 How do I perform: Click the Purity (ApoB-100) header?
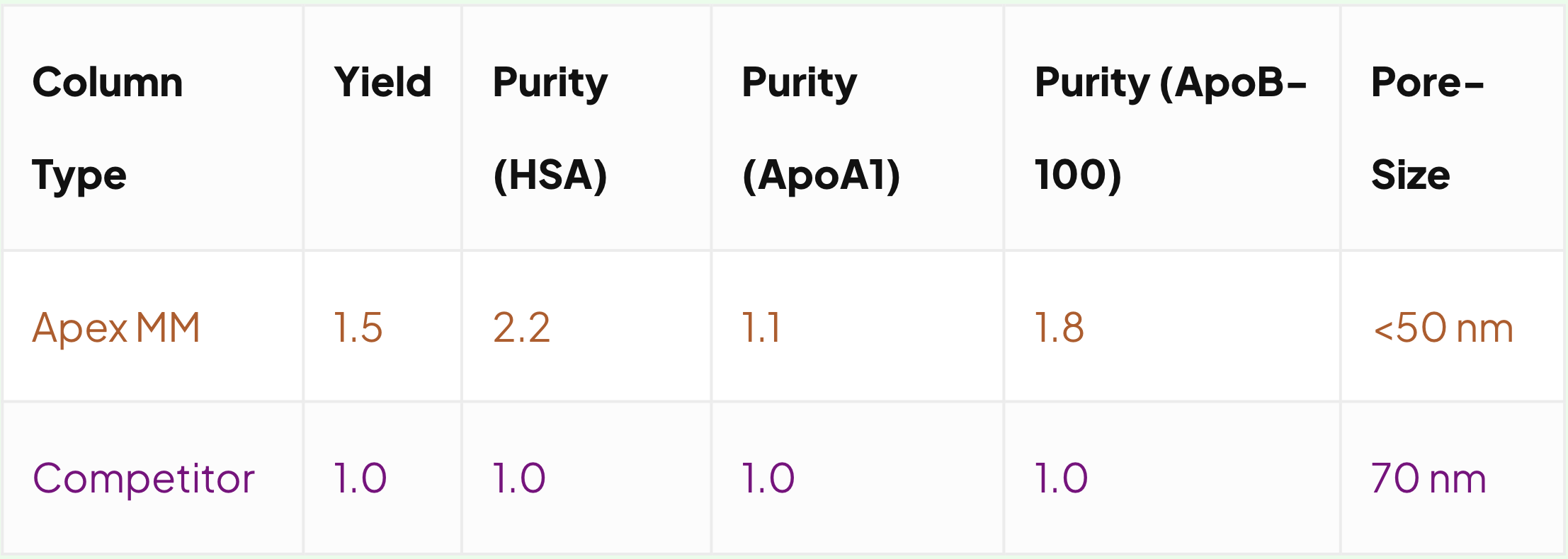point(1172,128)
